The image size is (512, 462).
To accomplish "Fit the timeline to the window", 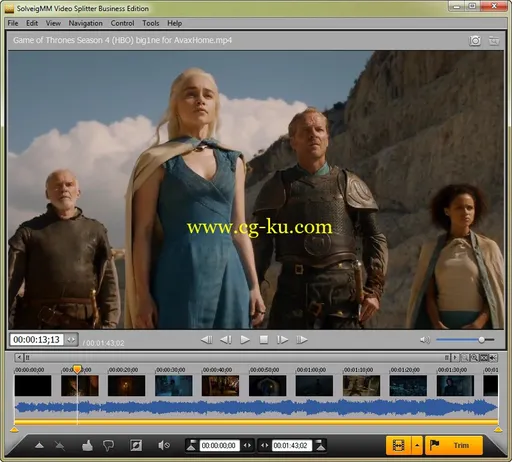I will click(484, 358).
